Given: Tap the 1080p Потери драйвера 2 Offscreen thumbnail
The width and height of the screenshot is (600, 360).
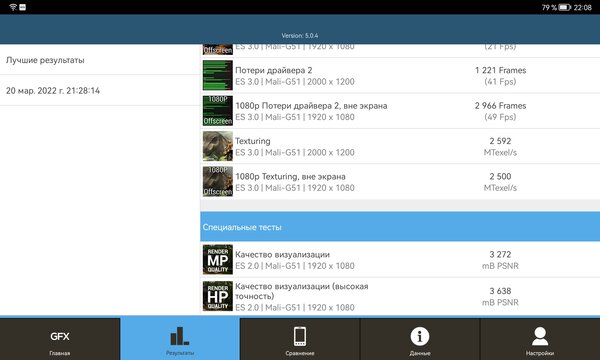Looking at the screenshot, I should tap(218, 111).
